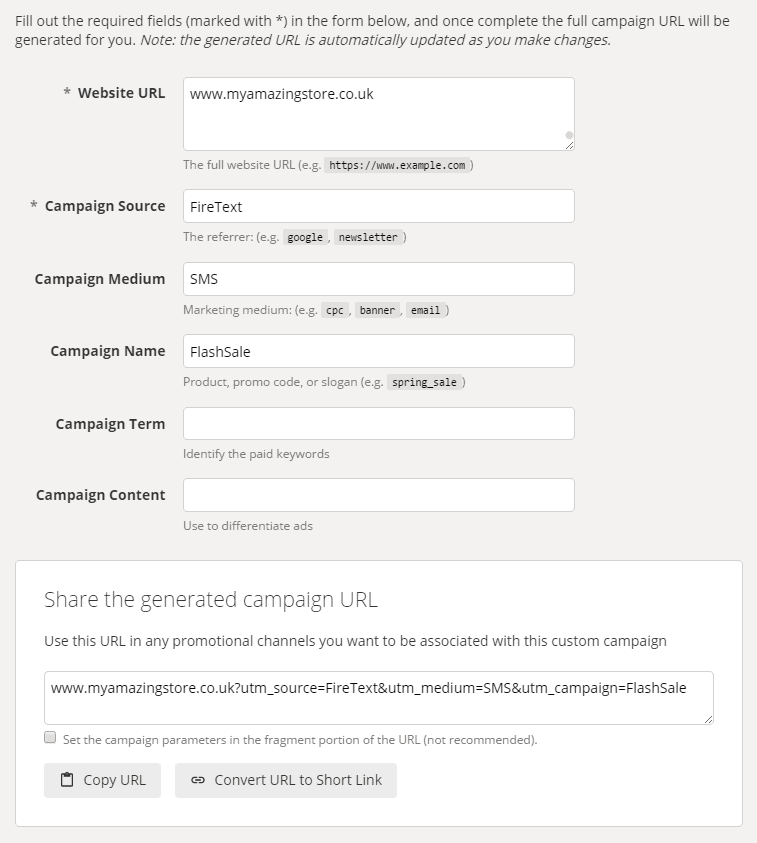This screenshot has height=843, width=757.
Task: Click the clipboard icon on Copy URL
Action: click(x=67, y=780)
